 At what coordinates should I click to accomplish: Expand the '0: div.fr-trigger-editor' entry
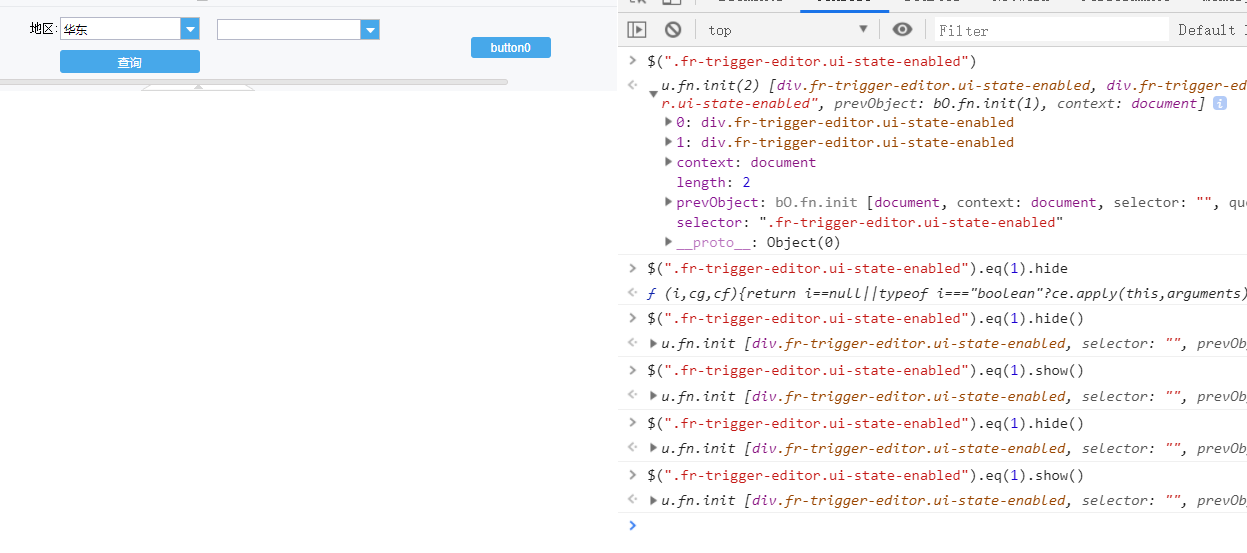tap(669, 122)
